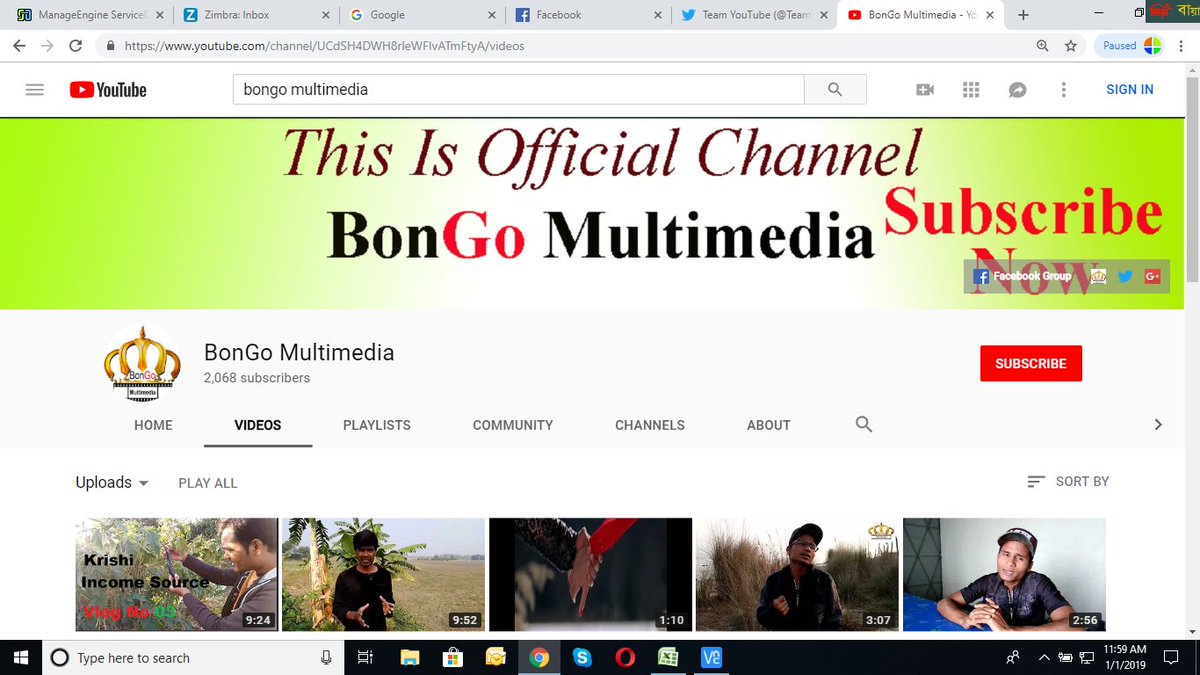Click the Google Plus icon on banner
The width and height of the screenshot is (1200, 675).
point(1152,276)
